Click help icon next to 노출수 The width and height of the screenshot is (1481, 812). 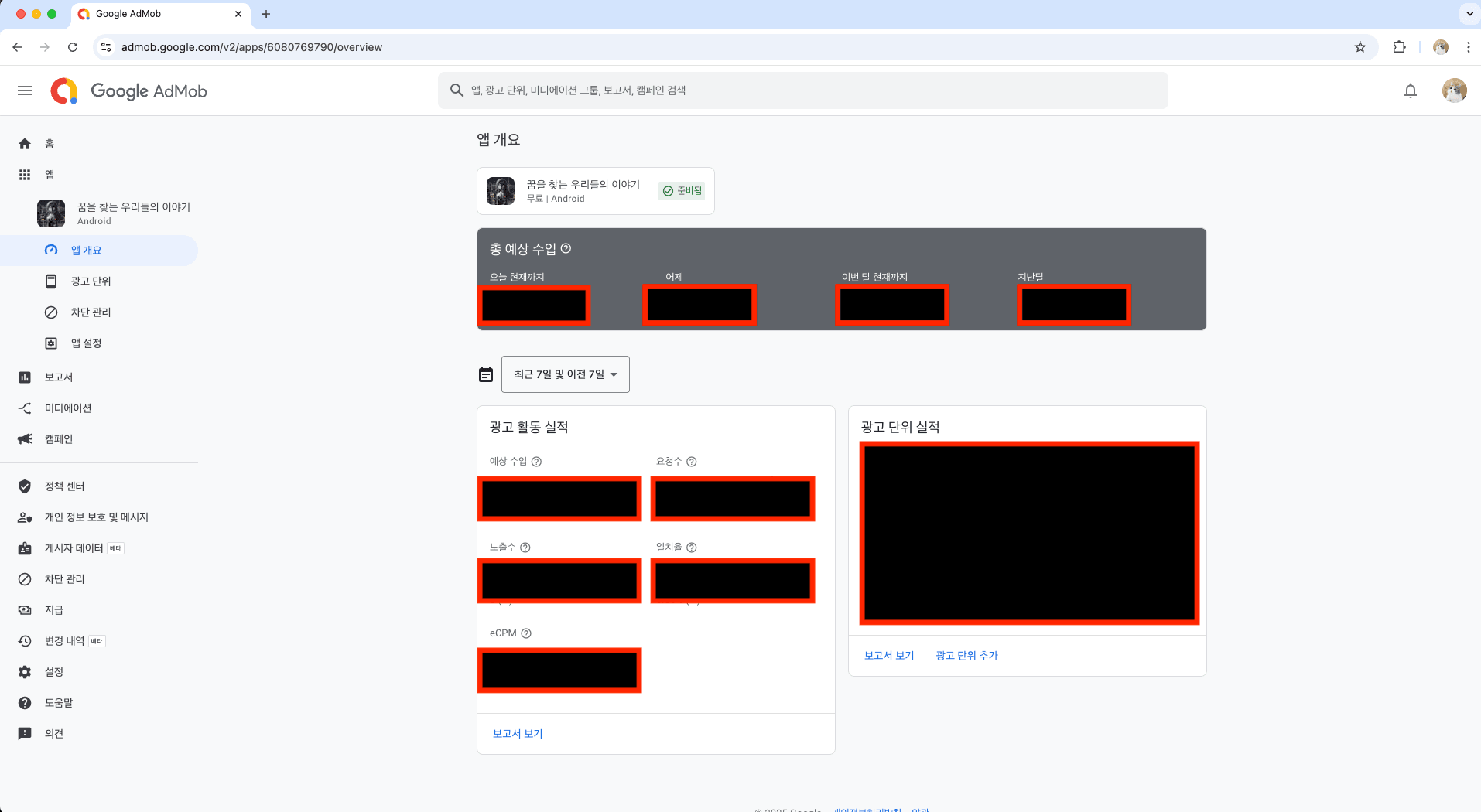(x=525, y=548)
